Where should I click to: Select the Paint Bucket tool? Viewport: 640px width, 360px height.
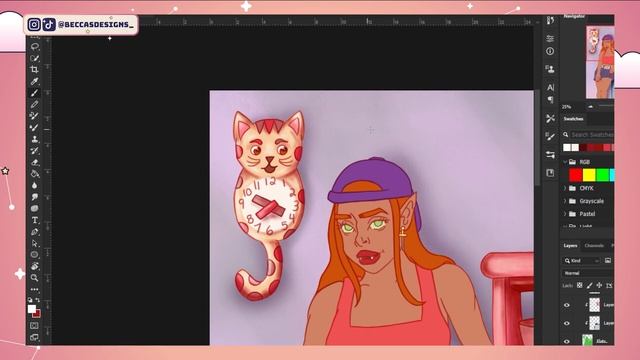click(35, 174)
